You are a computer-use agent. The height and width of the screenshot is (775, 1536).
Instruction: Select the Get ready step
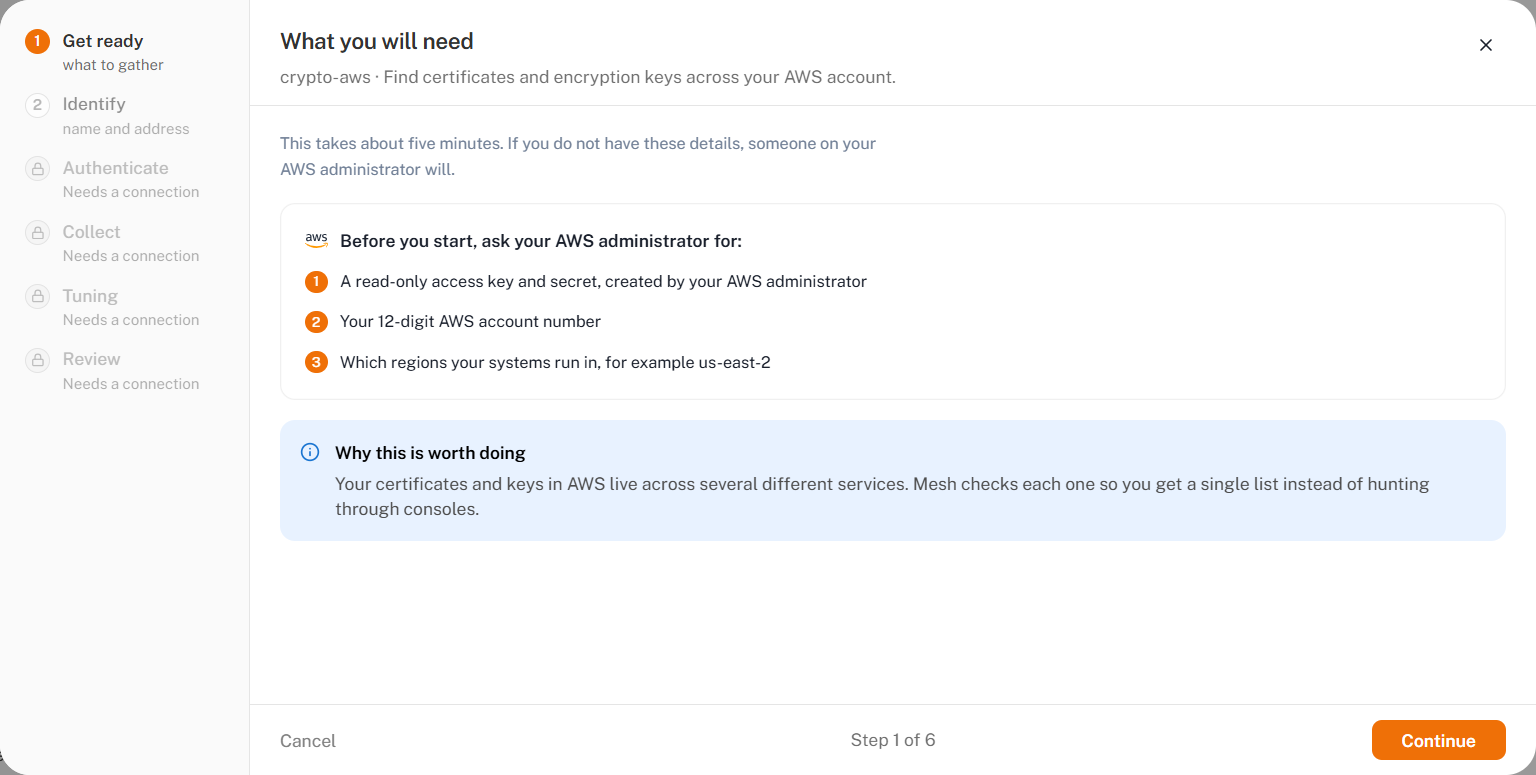click(124, 52)
